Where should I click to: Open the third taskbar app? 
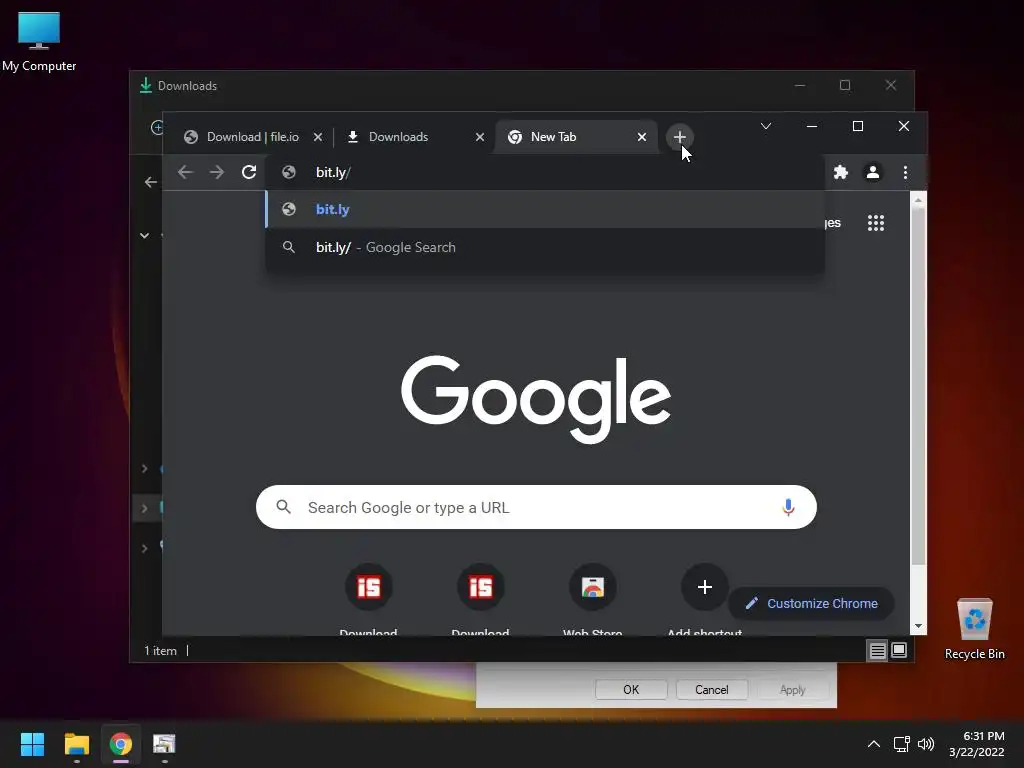[x=165, y=744]
